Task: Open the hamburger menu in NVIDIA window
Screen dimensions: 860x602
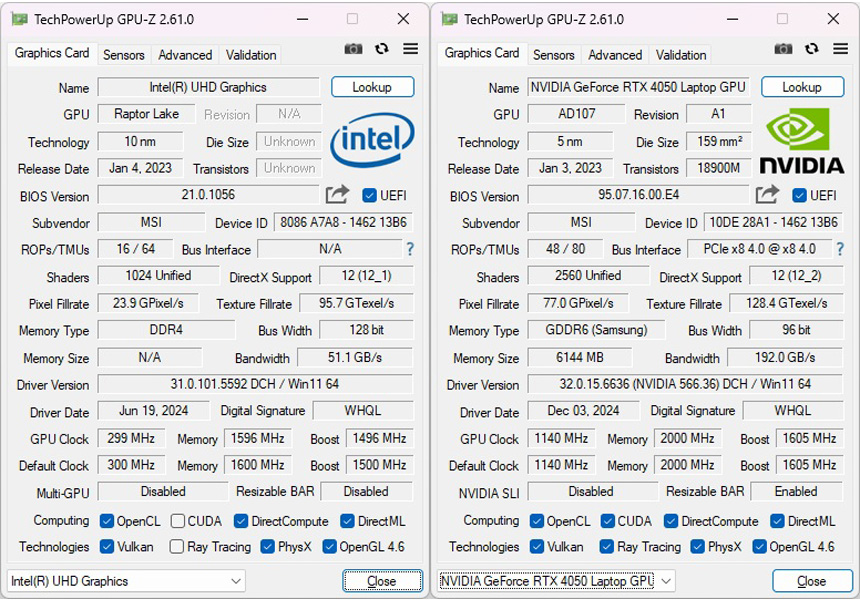Action: point(840,49)
